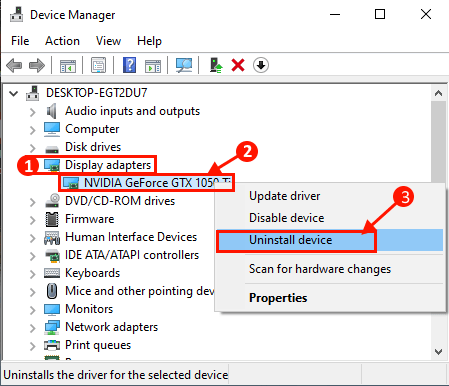Select the Network adapters label
Image resolution: width=449 pixels, height=386 pixels.
pyautogui.click(x=111, y=327)
